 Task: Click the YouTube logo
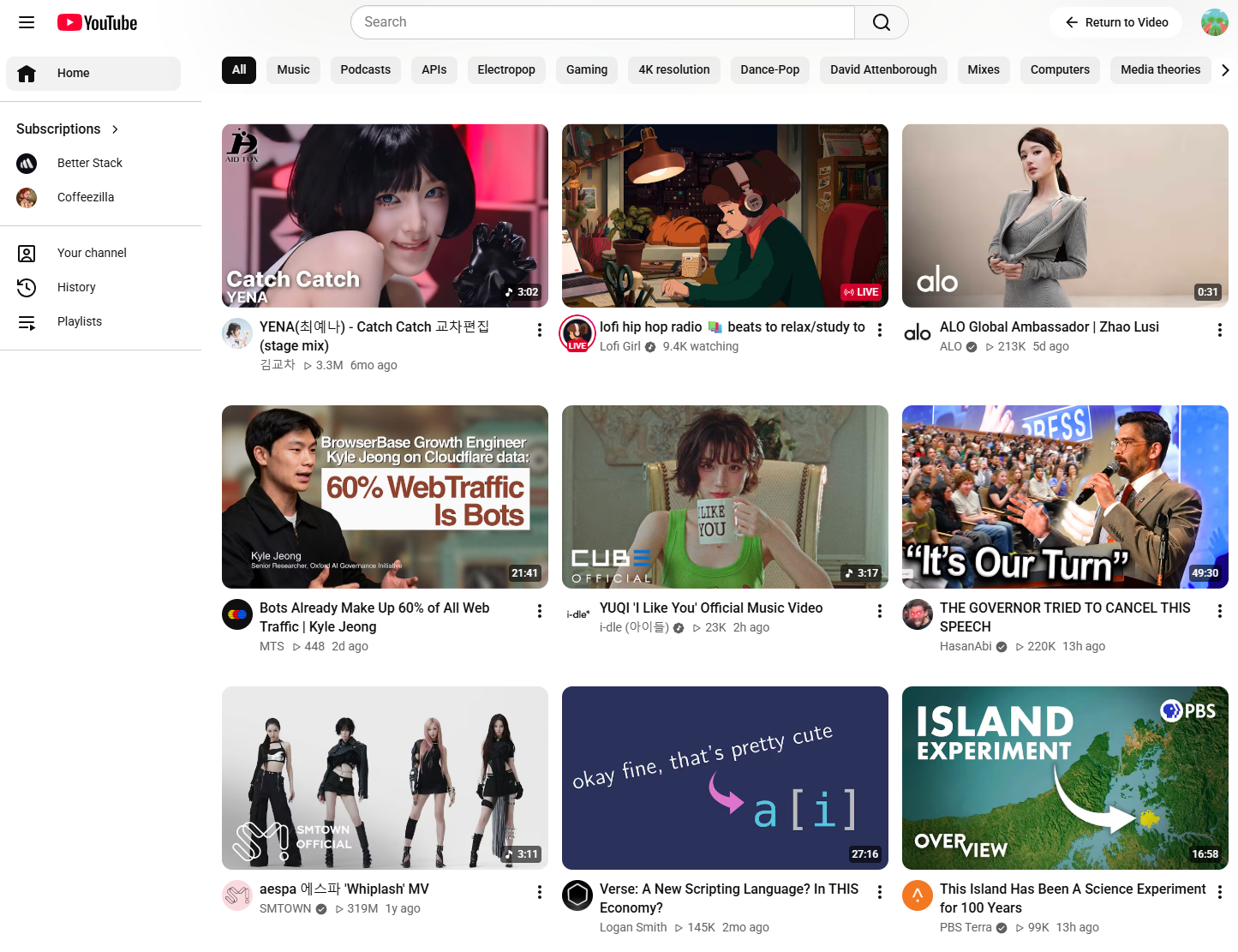pos(97,22)
